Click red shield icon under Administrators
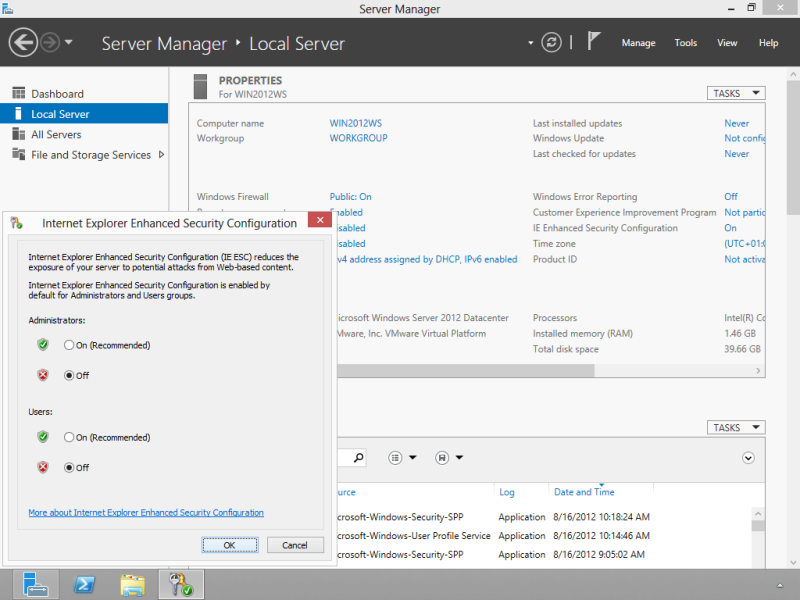 (43, 375)
